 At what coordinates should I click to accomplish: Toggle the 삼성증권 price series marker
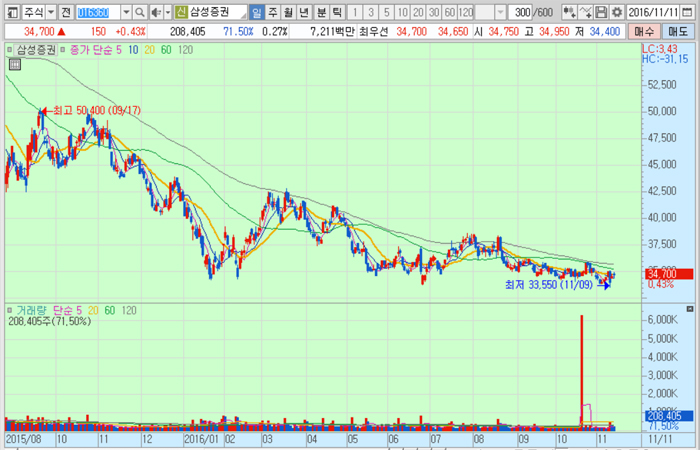tap(10, 48)
